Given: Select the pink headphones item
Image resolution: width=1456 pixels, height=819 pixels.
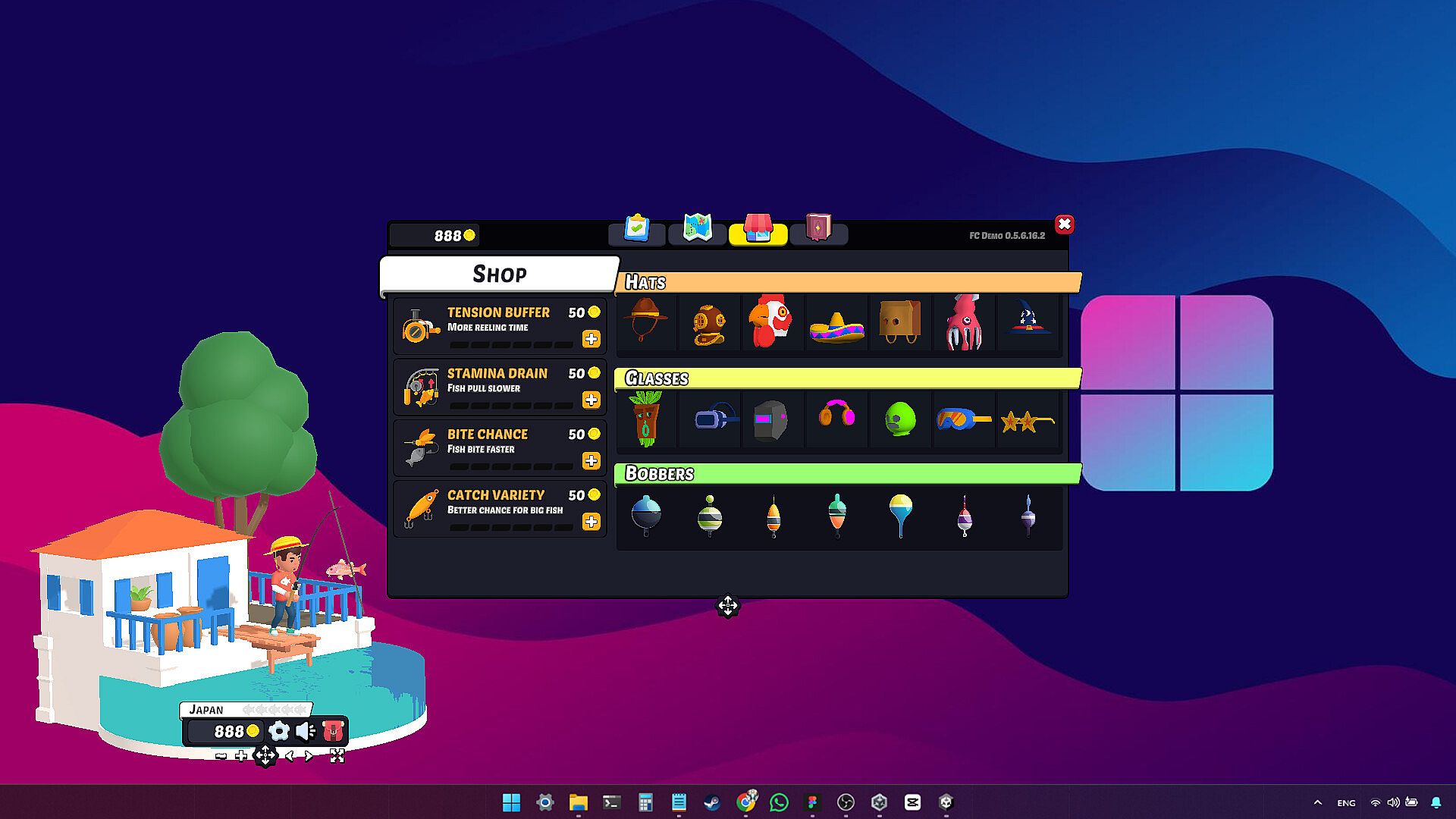Looking at the screenshot, I should [836, 416].
